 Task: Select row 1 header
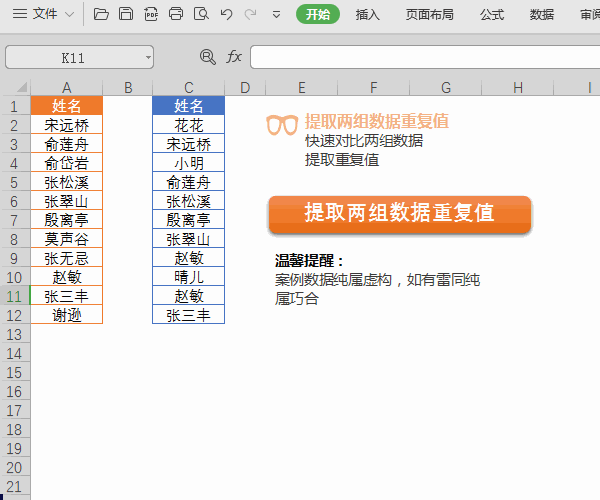[15, 106]
